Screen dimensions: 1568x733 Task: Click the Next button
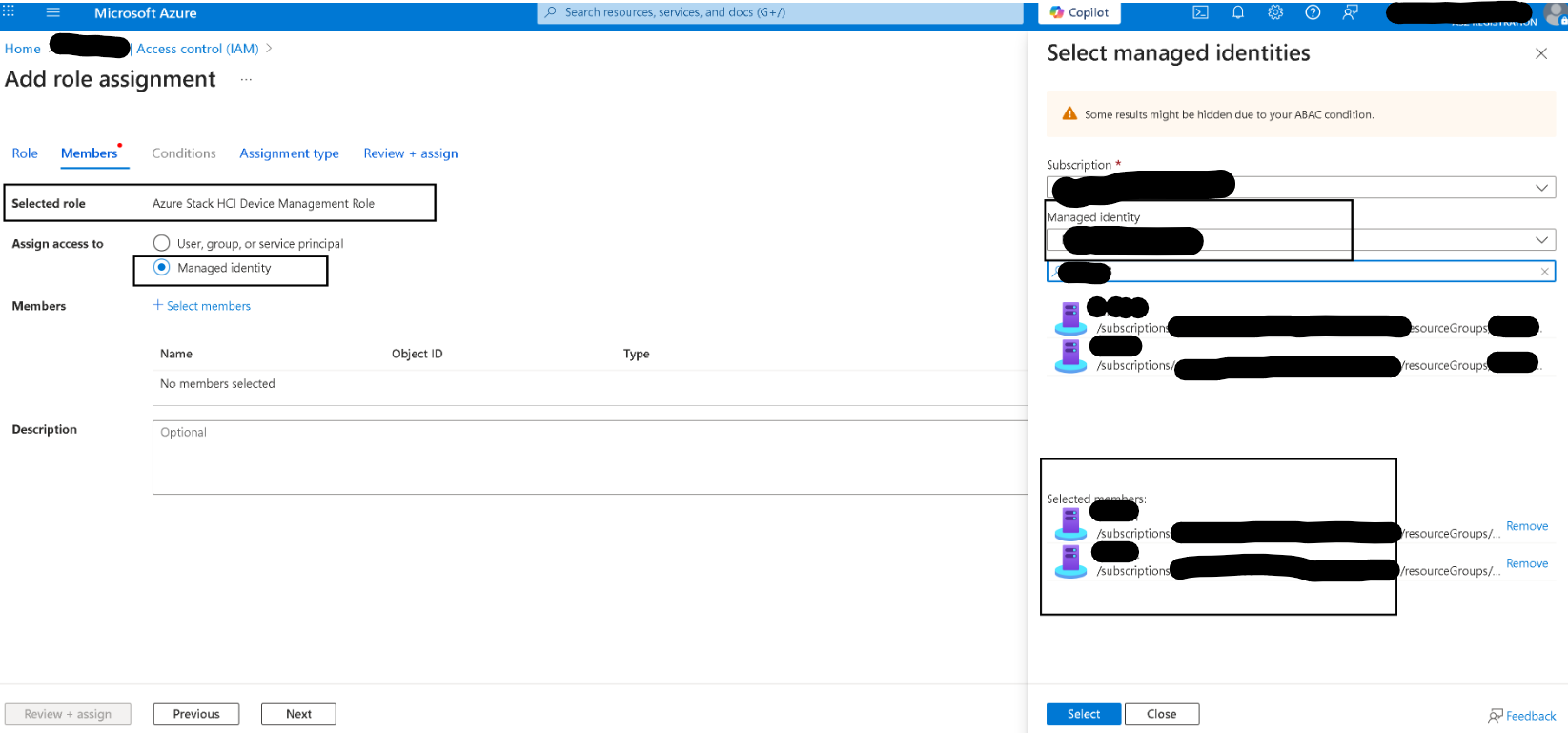pyautogui.click(x=298, y=714)
